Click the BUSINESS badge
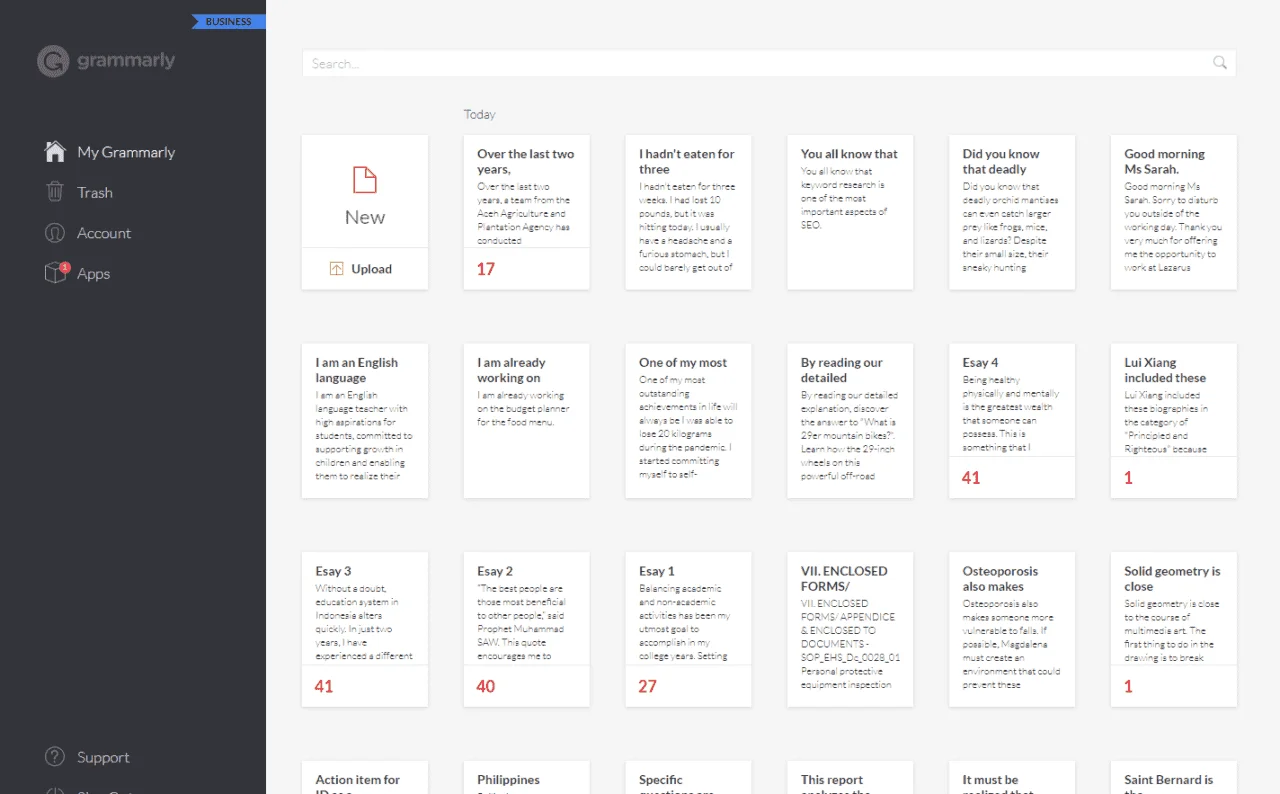 pyautogui.click(x=229, y=22)
